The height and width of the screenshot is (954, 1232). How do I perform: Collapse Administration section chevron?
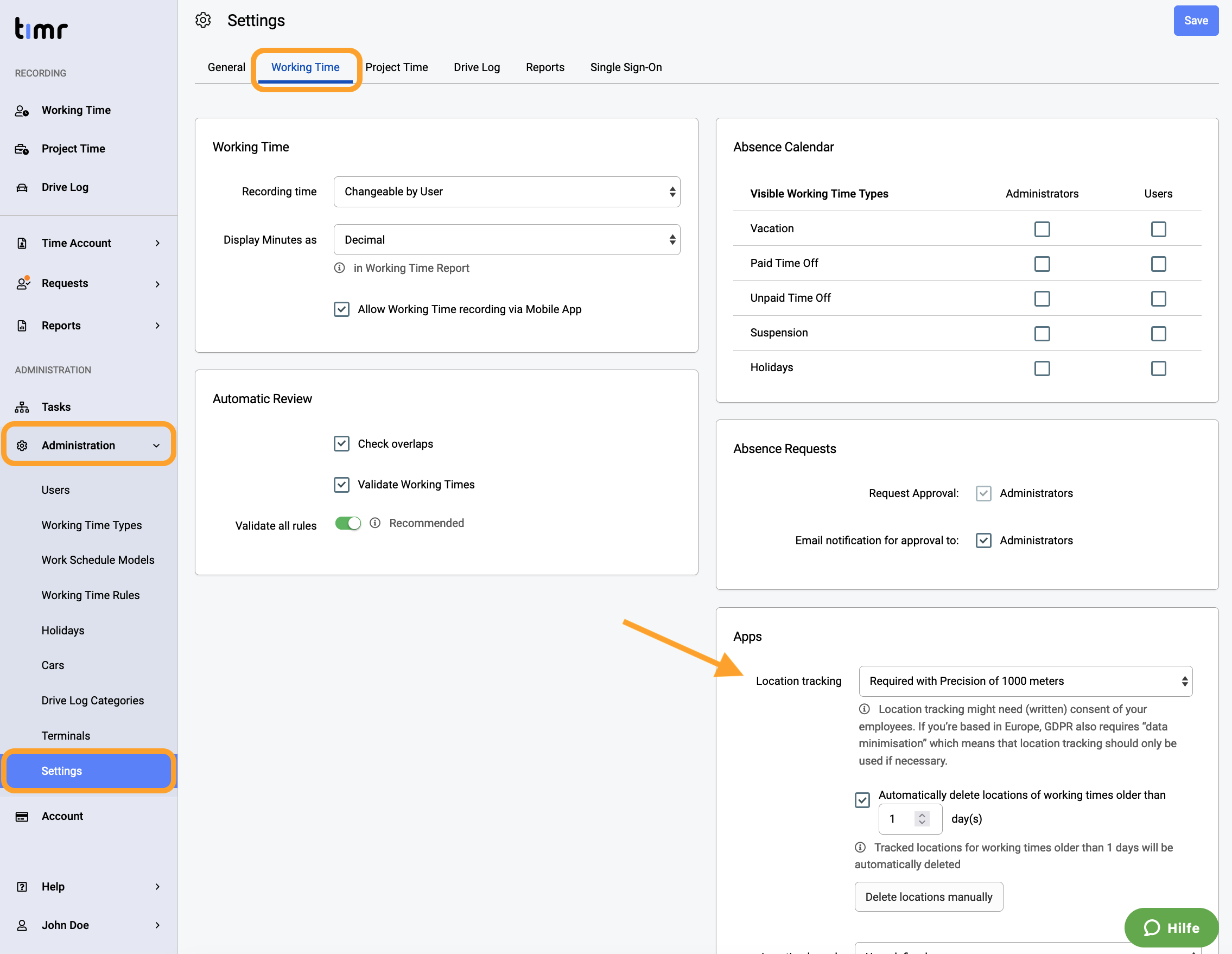(156, 446)
